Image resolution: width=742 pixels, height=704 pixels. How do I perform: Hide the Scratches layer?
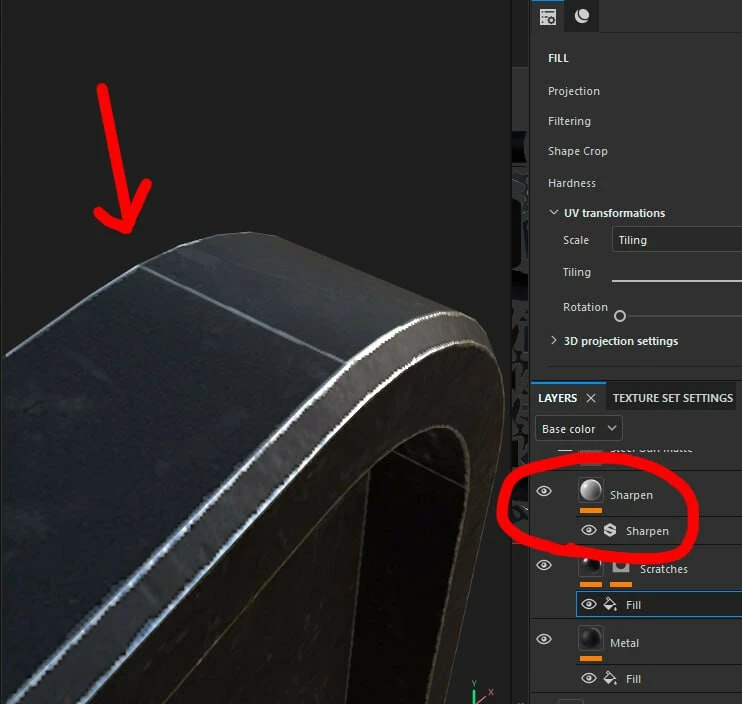tap(544, 565)
